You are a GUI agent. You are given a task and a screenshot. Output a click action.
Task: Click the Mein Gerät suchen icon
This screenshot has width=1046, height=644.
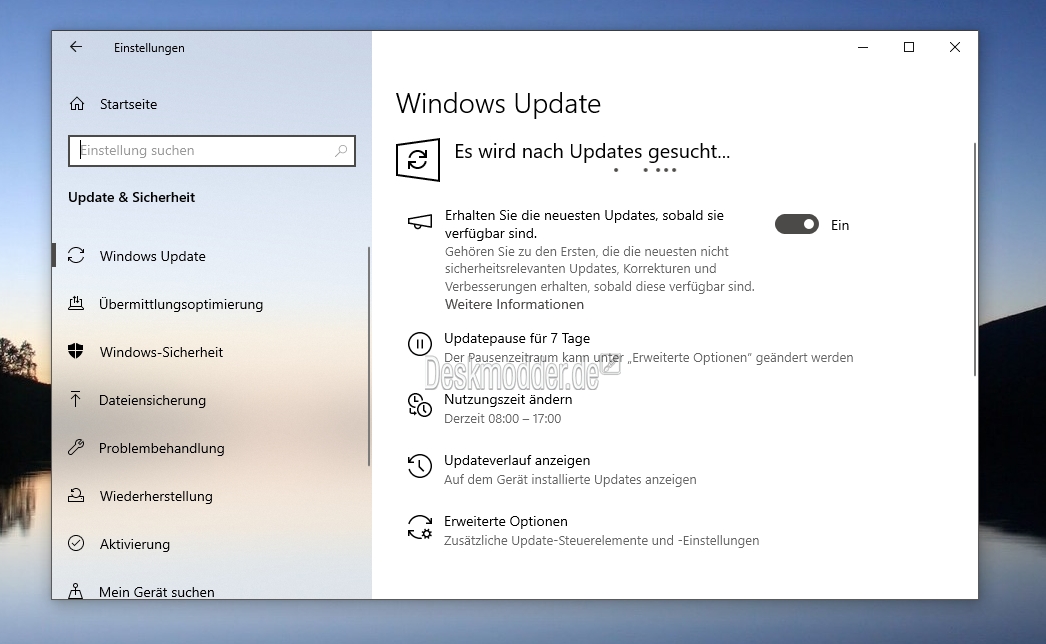(76, 591)
